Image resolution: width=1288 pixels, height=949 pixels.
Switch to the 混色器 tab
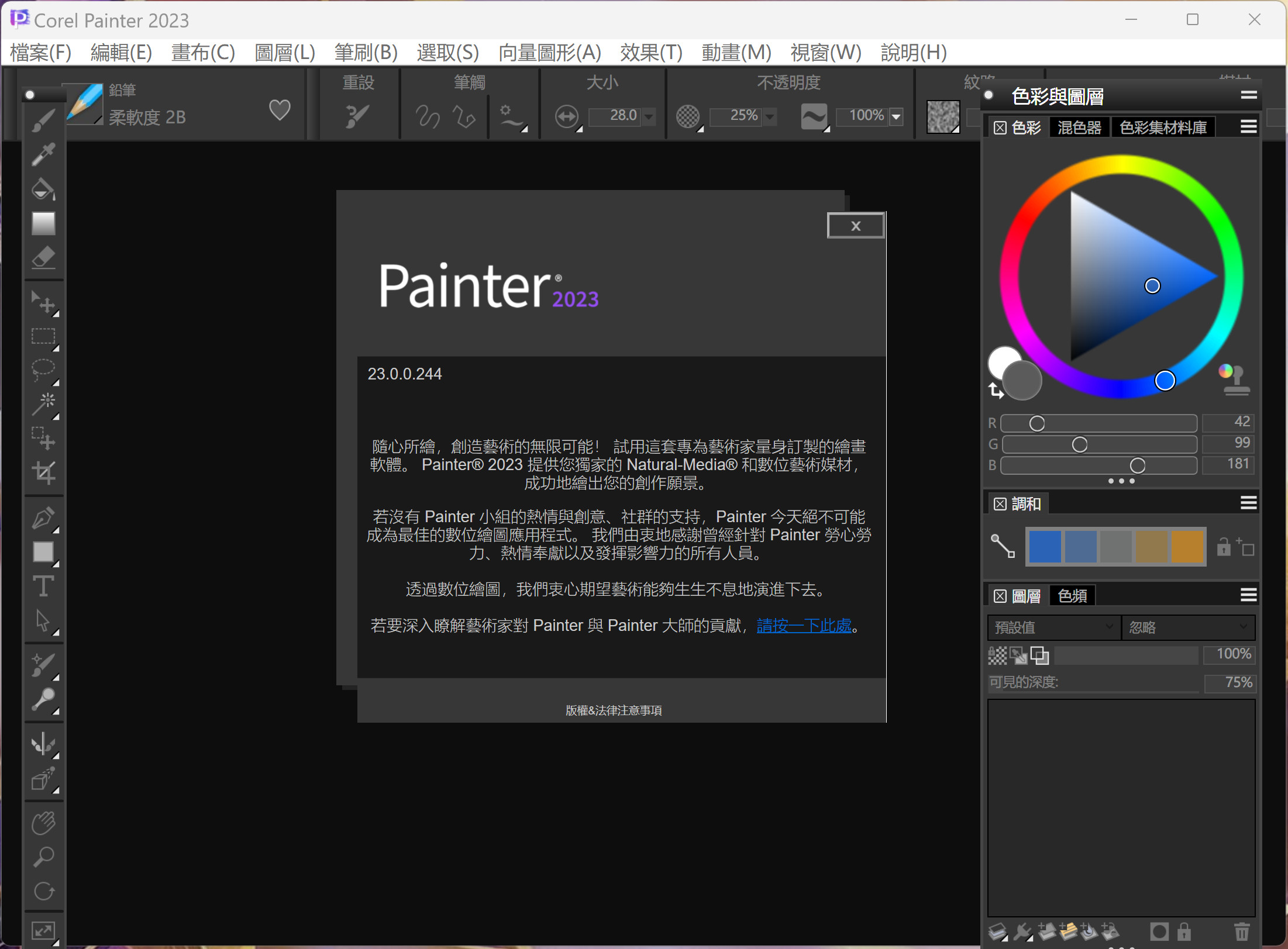pyautogui.click(x=1079, y=127)
